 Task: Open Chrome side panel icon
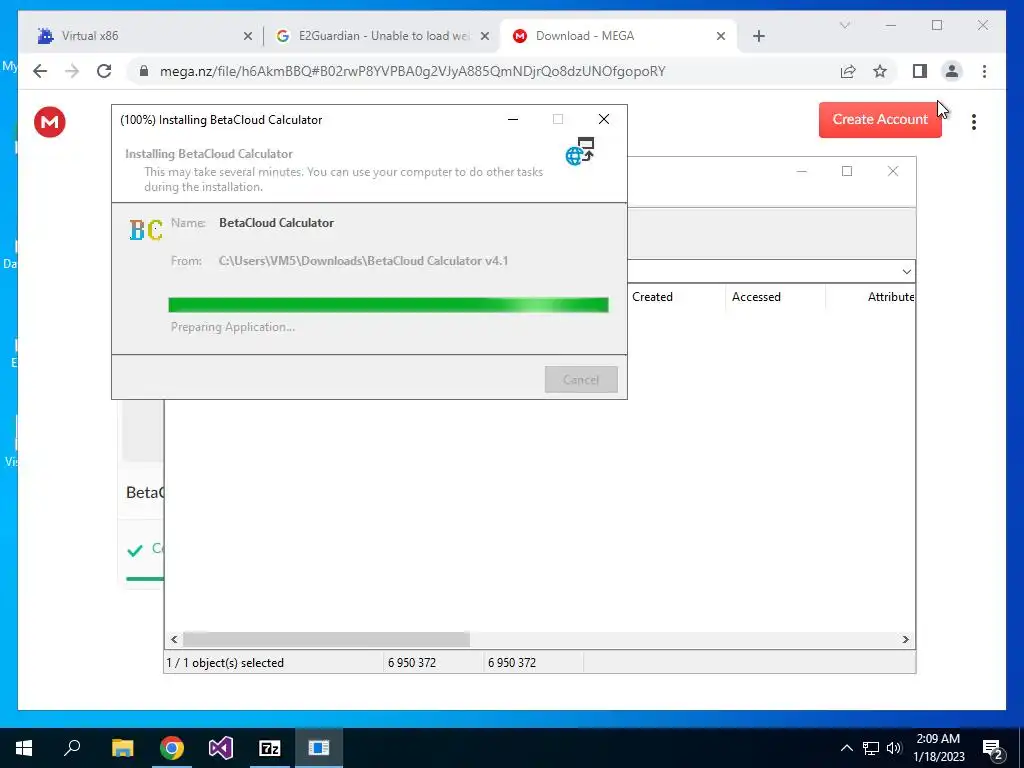click(x=920, y=71)
